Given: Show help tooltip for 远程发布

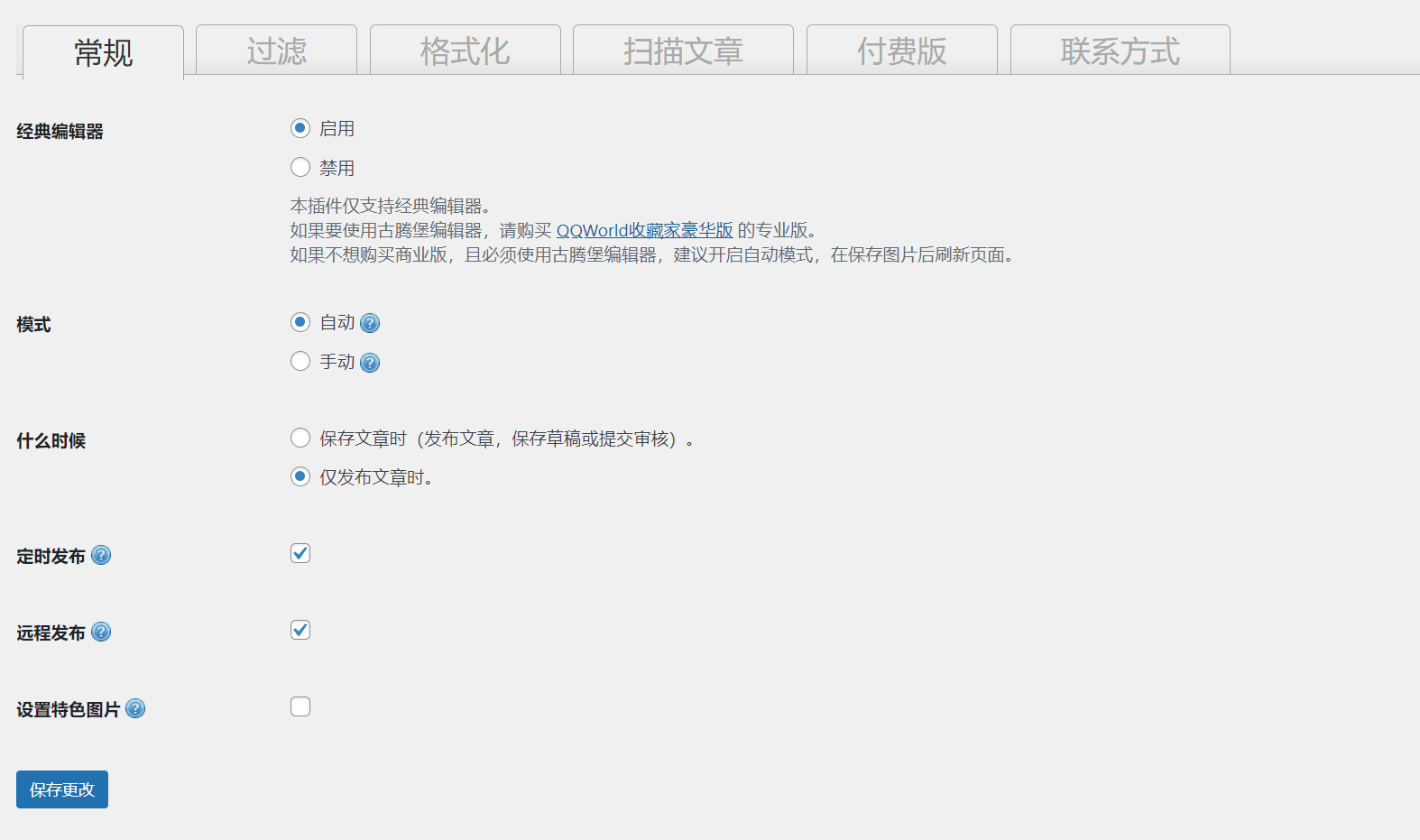Looking at the screenshot, I should (101, 632).
